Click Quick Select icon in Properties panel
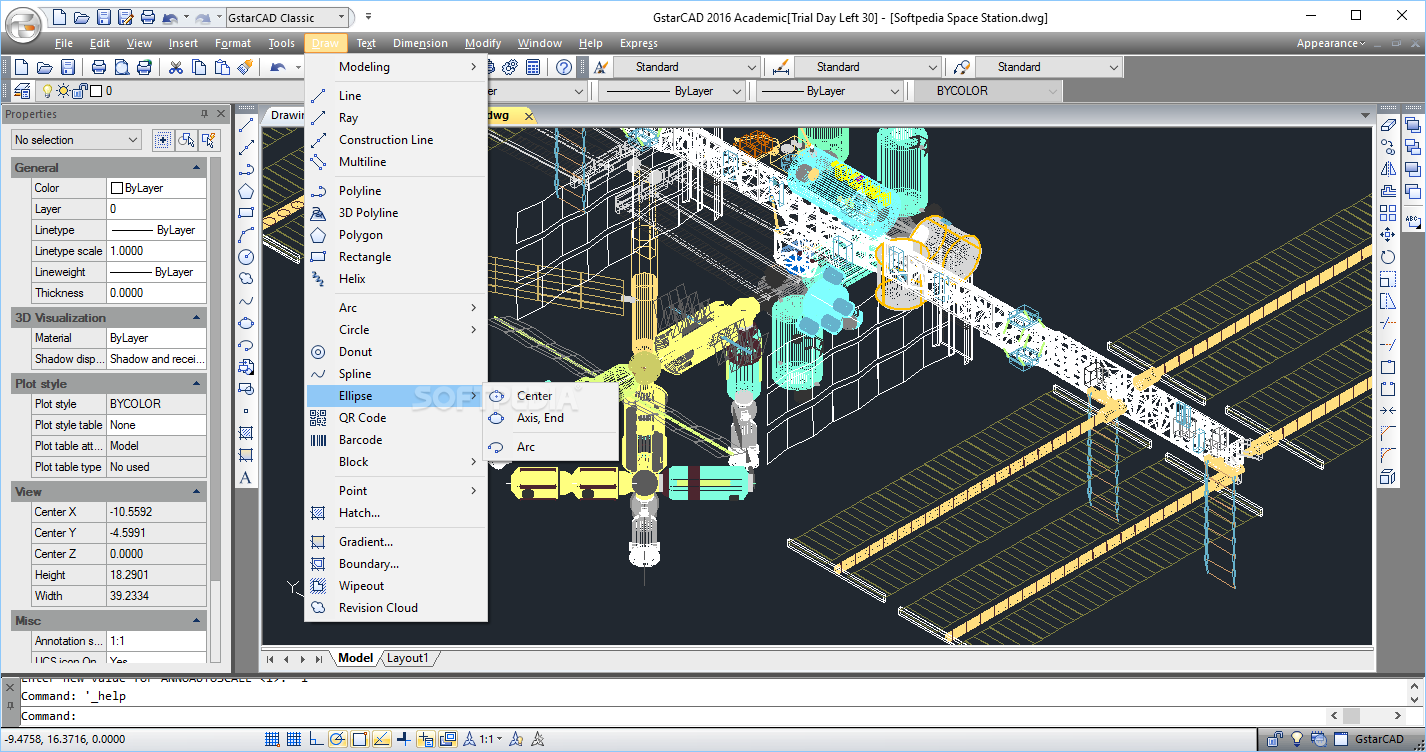The width and height of the screenshot is (1426, 752). point(208,140)
